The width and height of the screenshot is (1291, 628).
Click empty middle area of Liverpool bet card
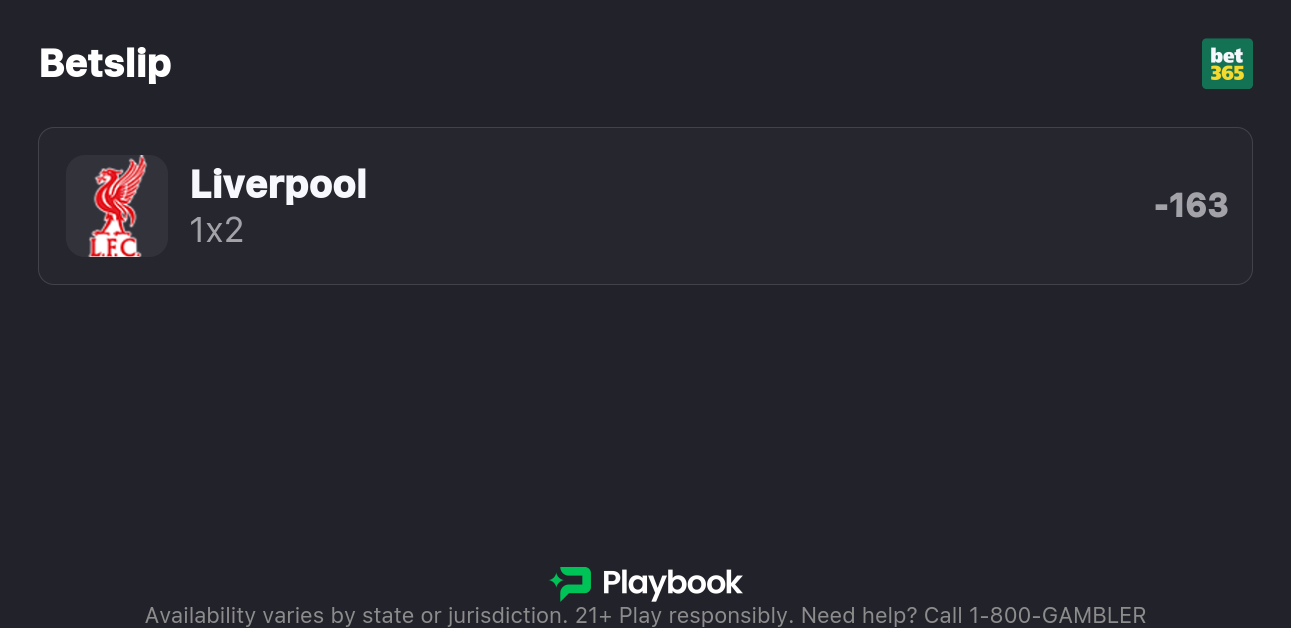coord(750,206)
